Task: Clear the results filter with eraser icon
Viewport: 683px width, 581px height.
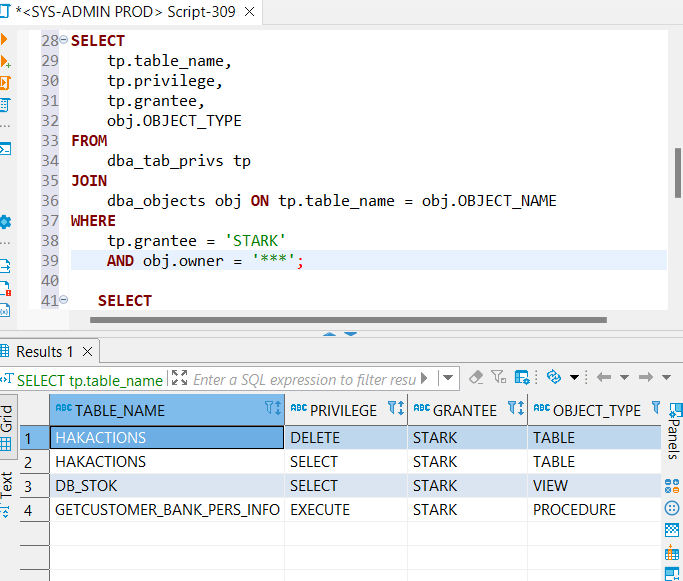Action: 476,378
